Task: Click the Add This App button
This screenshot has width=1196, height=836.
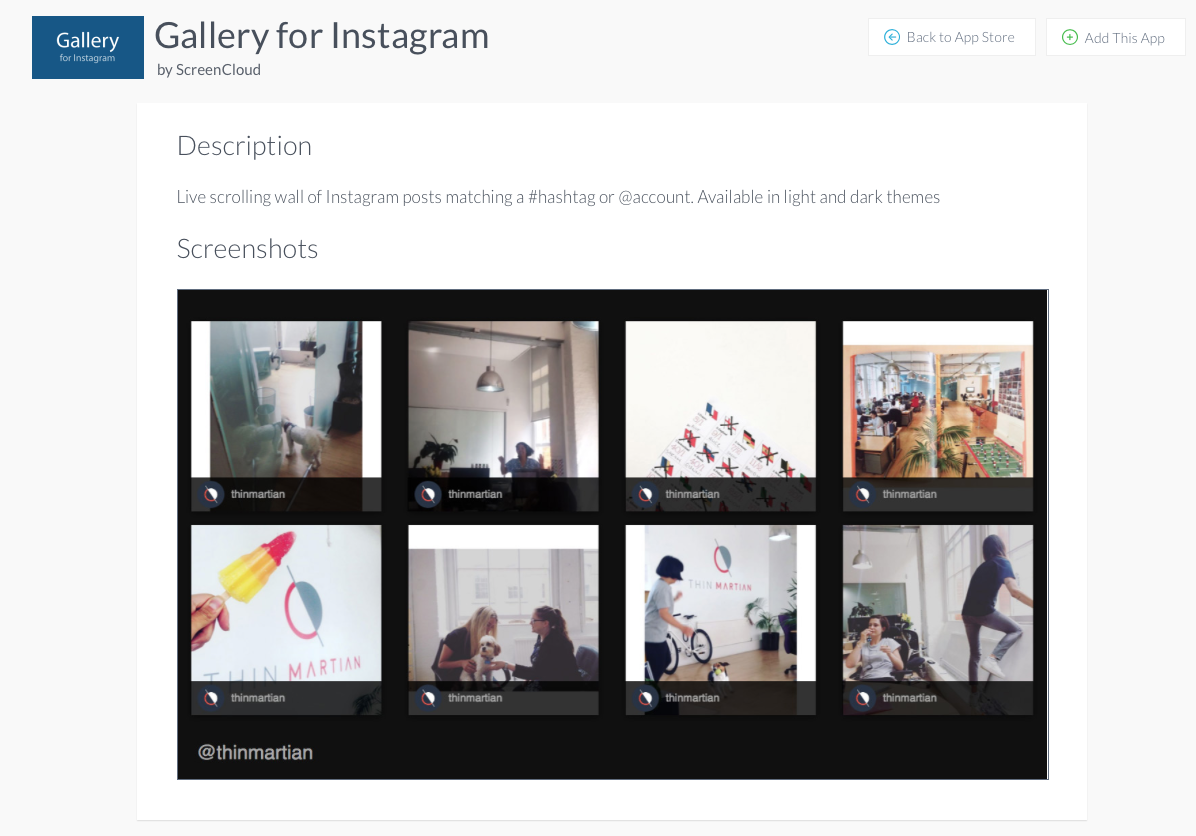Action: pyautogui.click(x=1115, y=37)
